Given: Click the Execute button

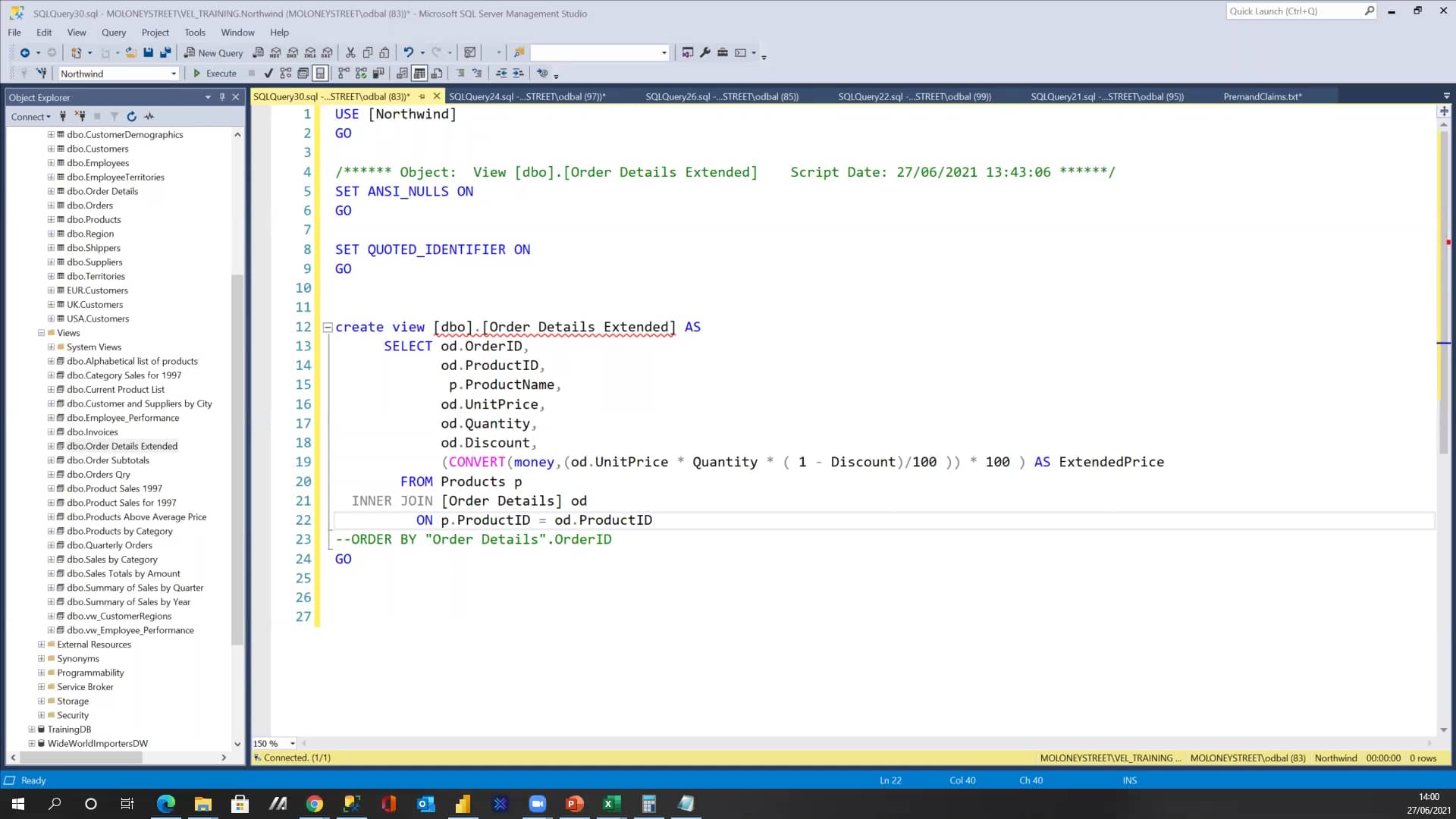Looking at the screenshot, I should point(215,73).
